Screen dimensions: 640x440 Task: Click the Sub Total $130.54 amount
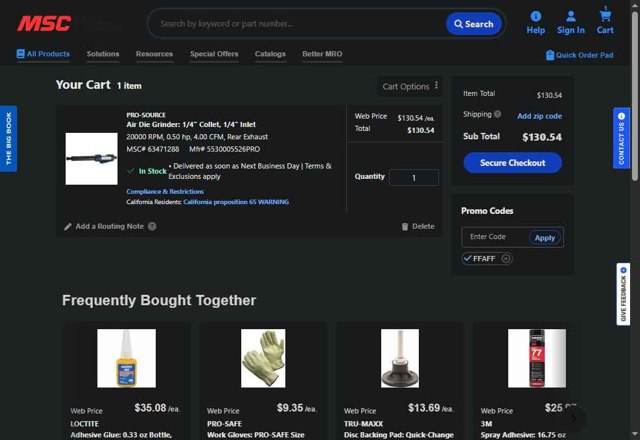[x=542, y=137]
